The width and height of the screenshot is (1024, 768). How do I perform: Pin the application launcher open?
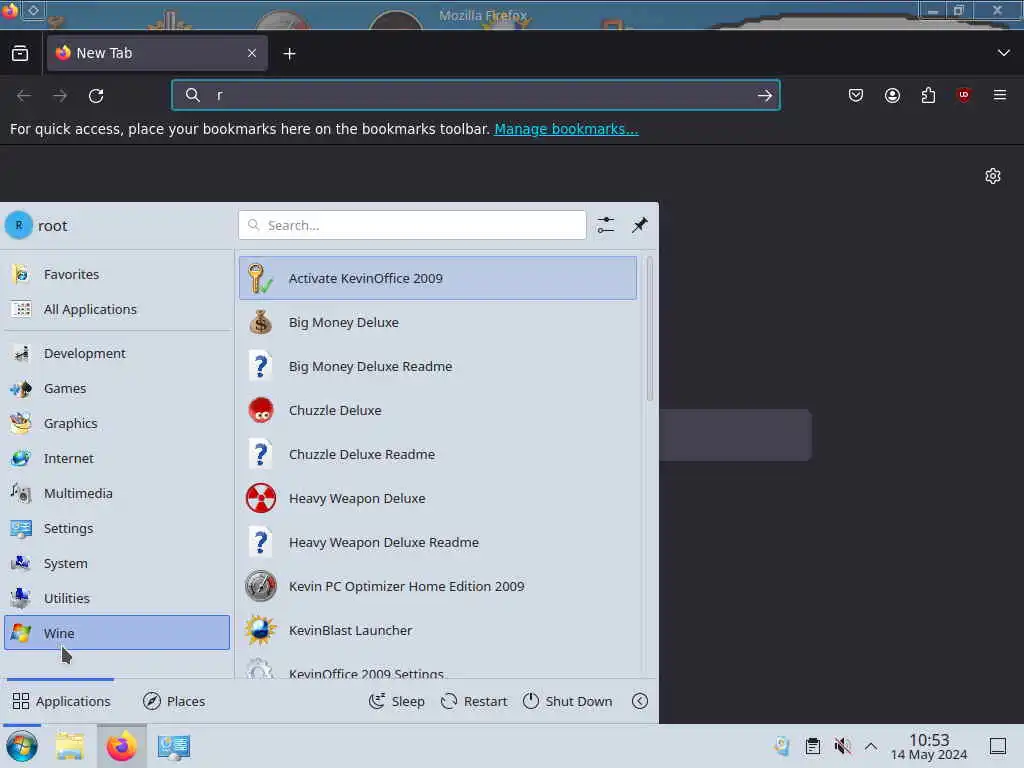640,225
